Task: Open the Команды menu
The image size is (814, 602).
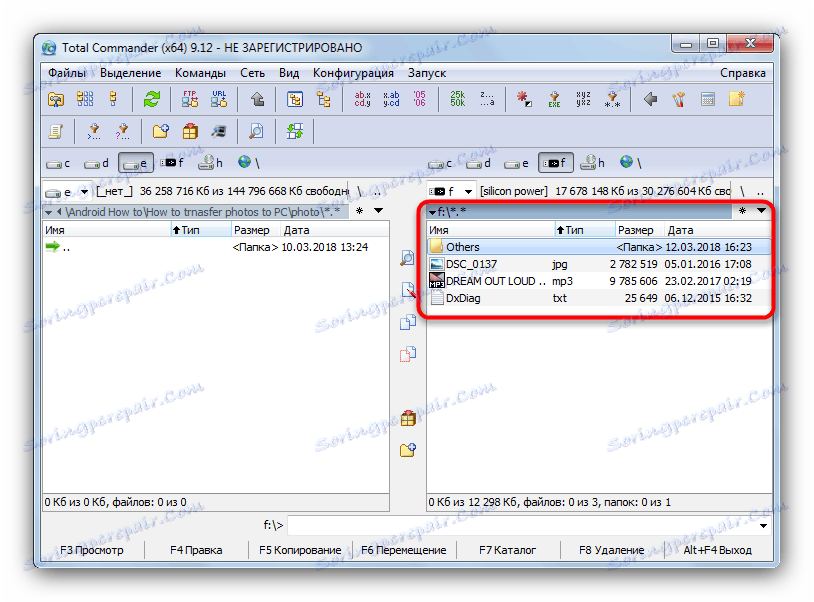Action: point(200,73)
